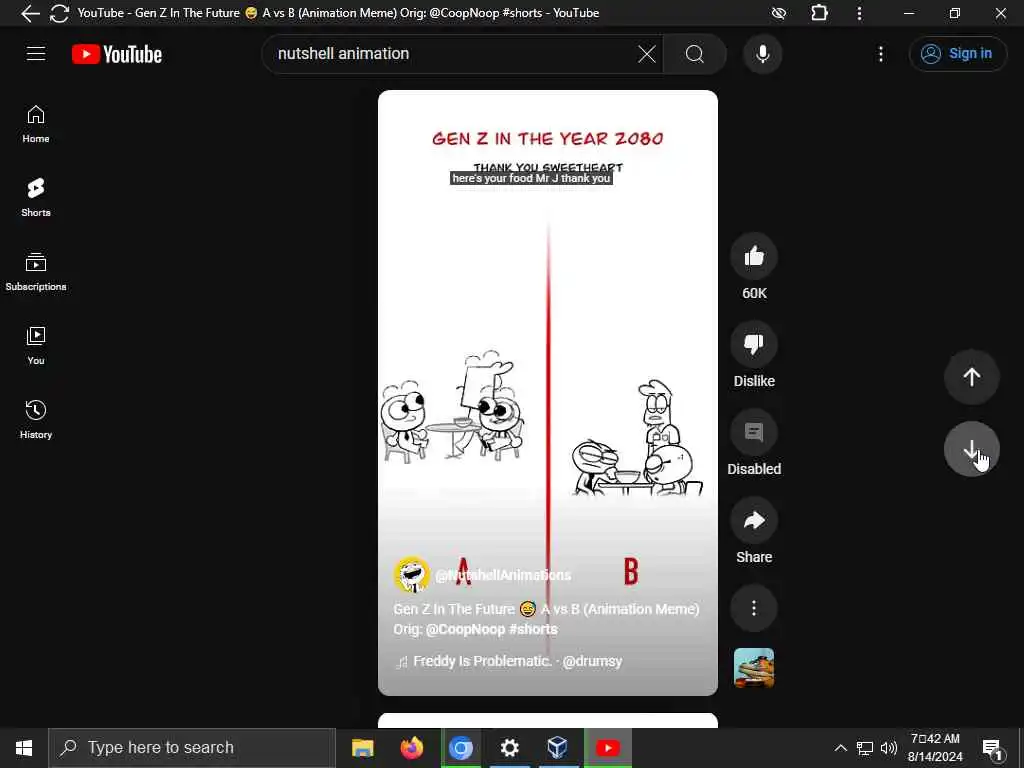Follow the @CoopNoop mention link
The image size is (1024, 768).
(x=465, y=630)
